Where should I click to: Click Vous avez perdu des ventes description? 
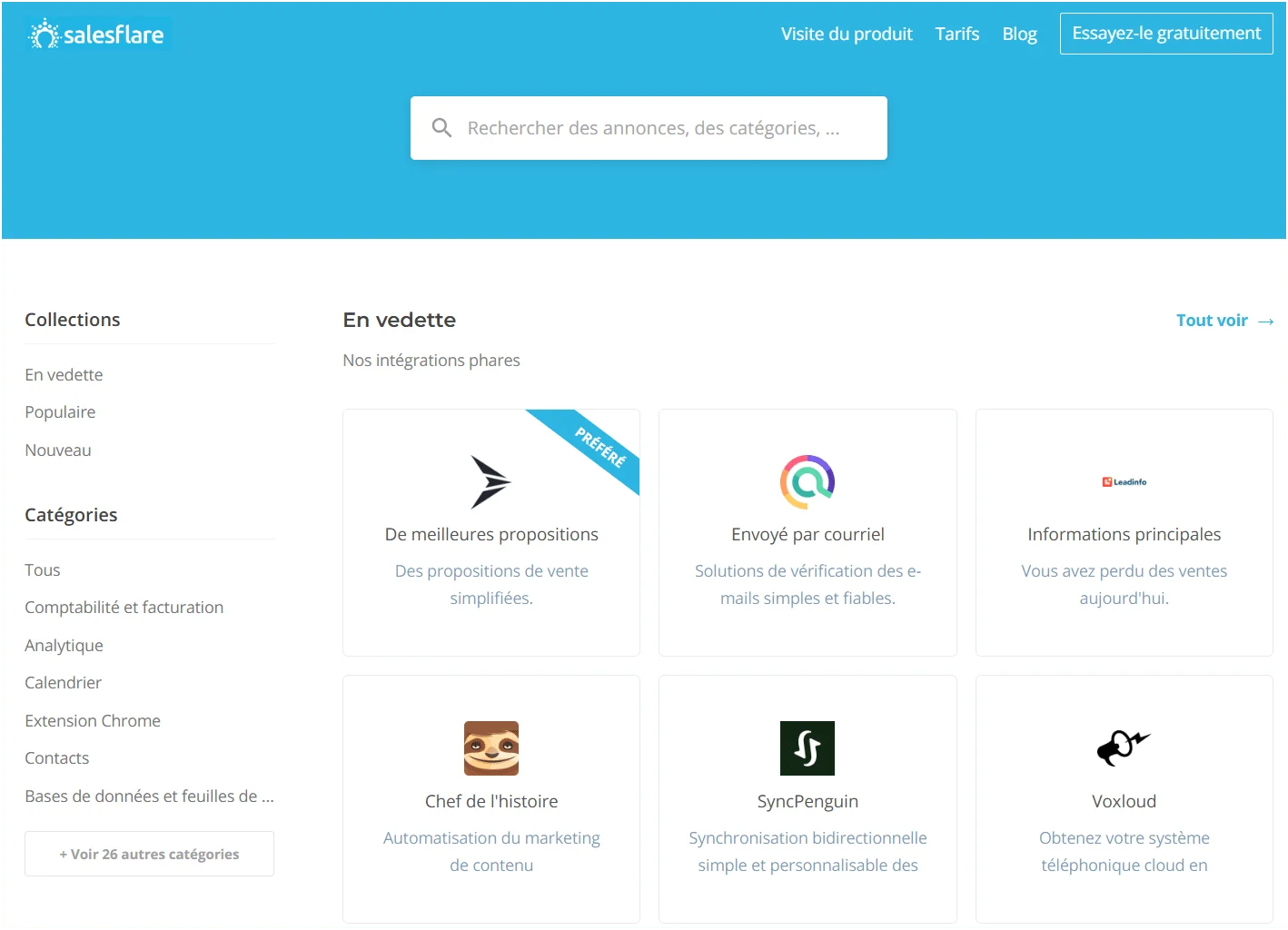(1124, 584)
